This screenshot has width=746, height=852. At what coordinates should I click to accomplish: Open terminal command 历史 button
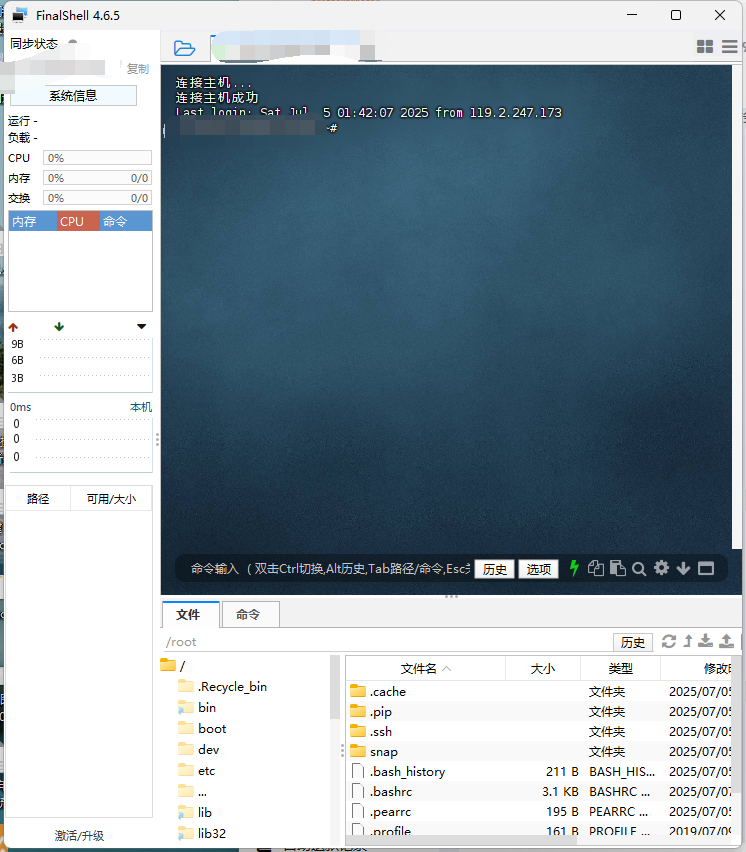(x=494, y=569)
